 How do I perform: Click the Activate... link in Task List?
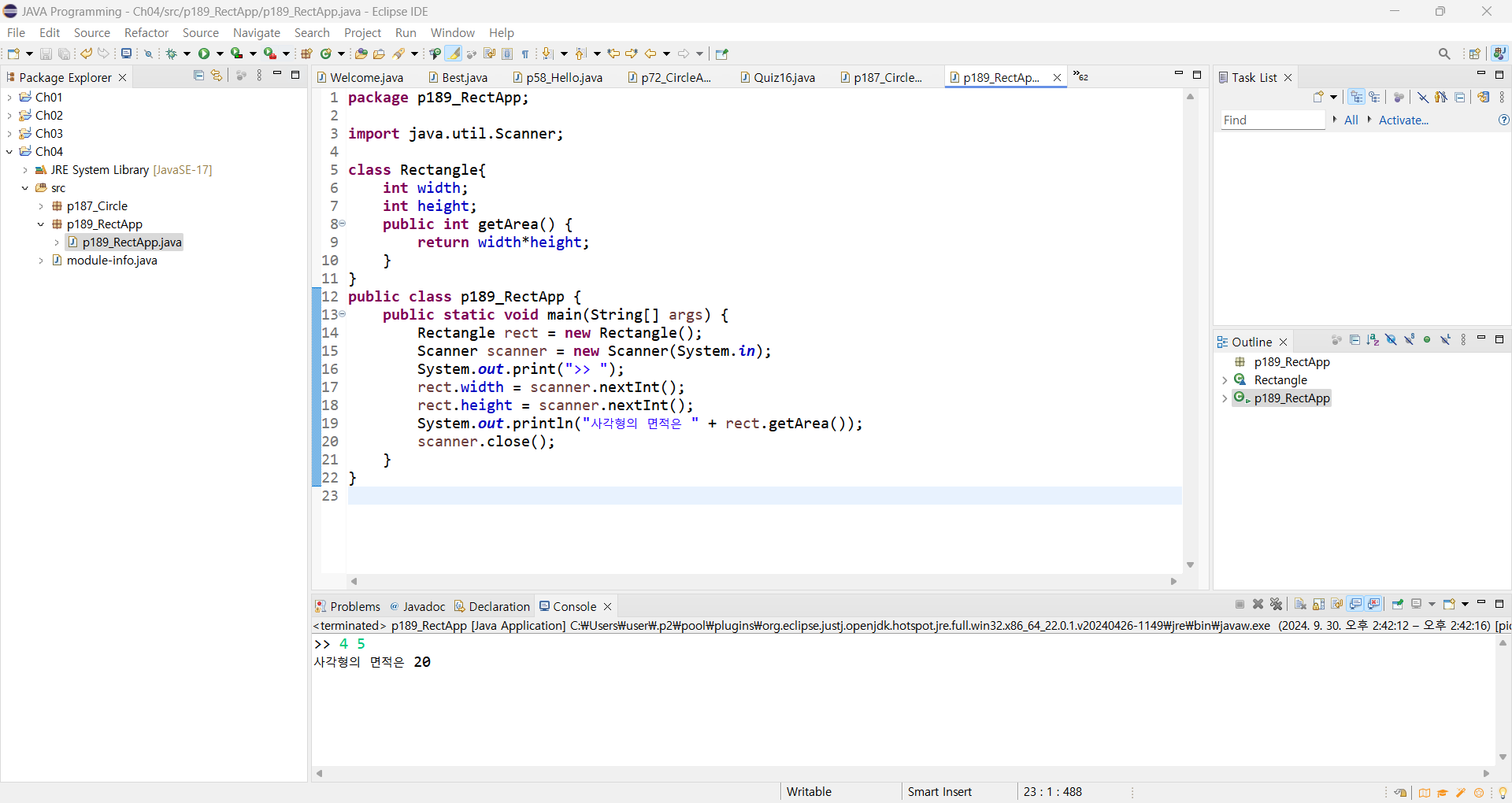click(1403, 120)
